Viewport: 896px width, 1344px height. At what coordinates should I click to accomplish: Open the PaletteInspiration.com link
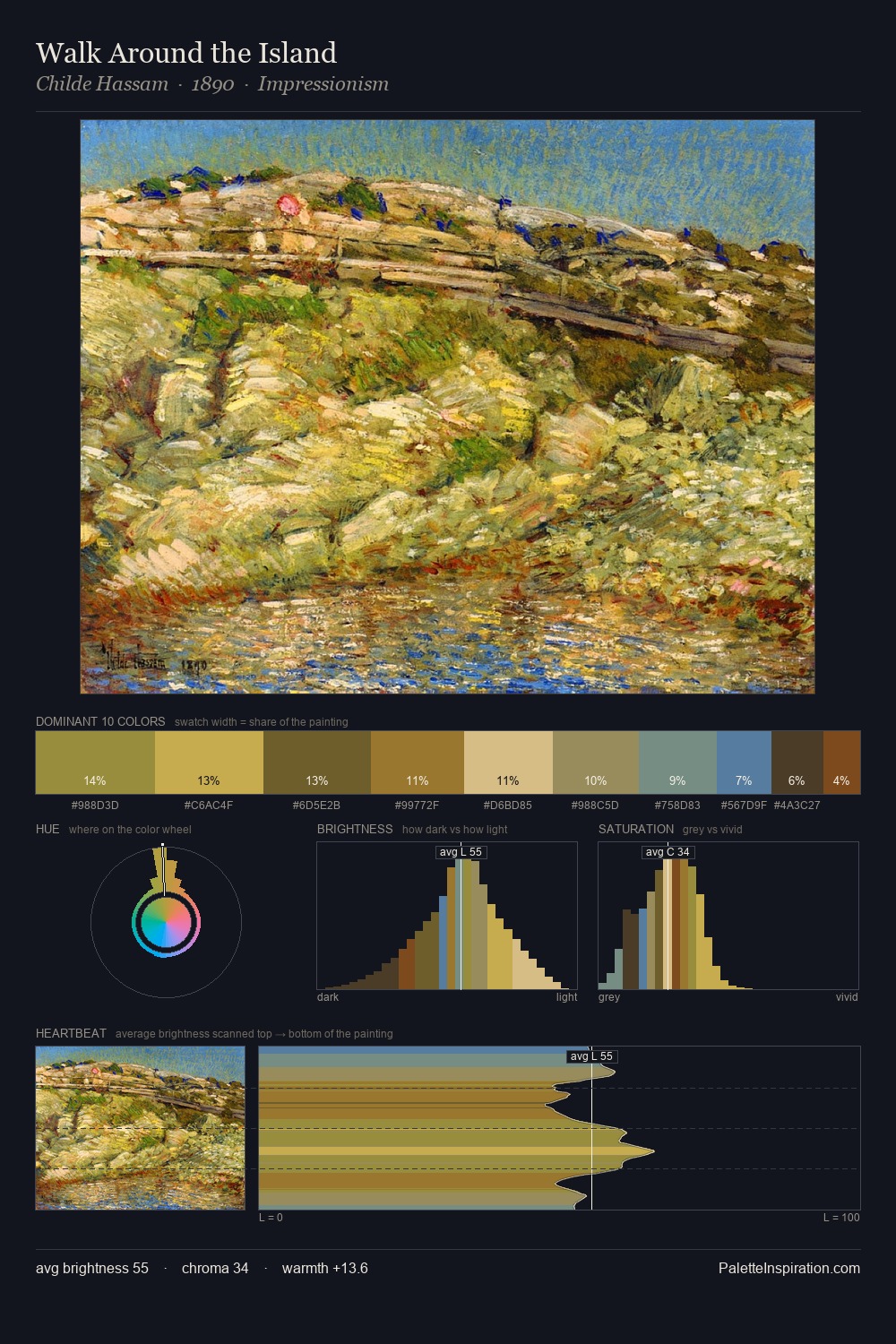point(789,1268)
